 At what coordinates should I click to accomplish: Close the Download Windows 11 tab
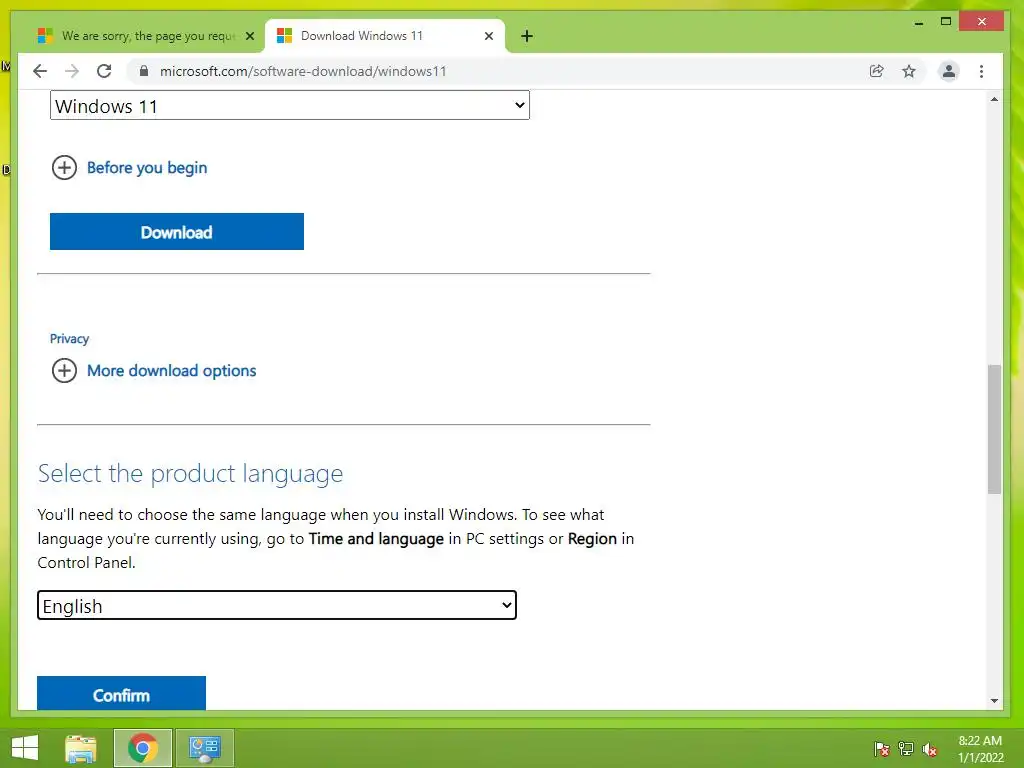coord(488,36)
